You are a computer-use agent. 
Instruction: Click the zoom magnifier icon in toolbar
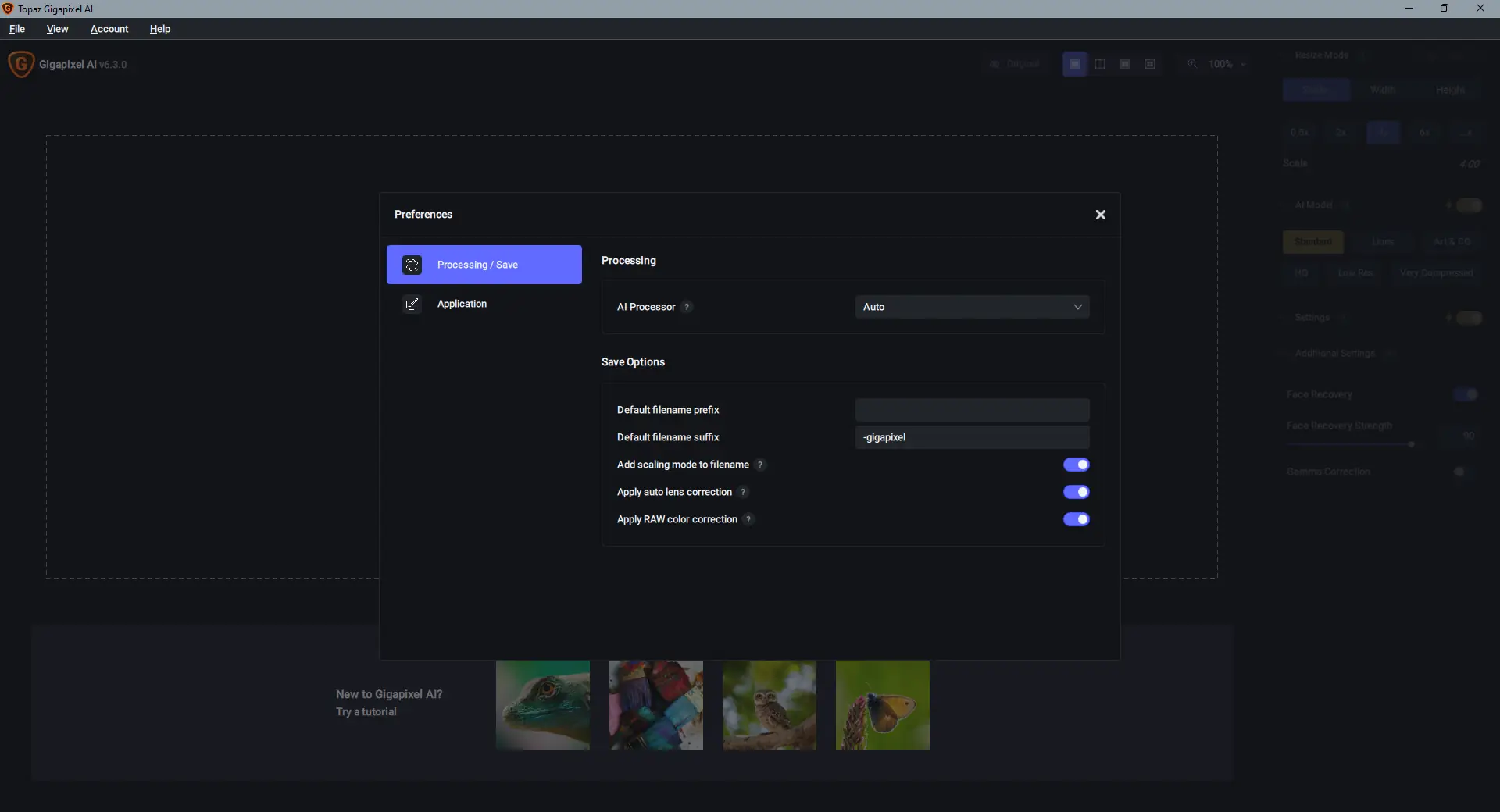[1192, 64]
